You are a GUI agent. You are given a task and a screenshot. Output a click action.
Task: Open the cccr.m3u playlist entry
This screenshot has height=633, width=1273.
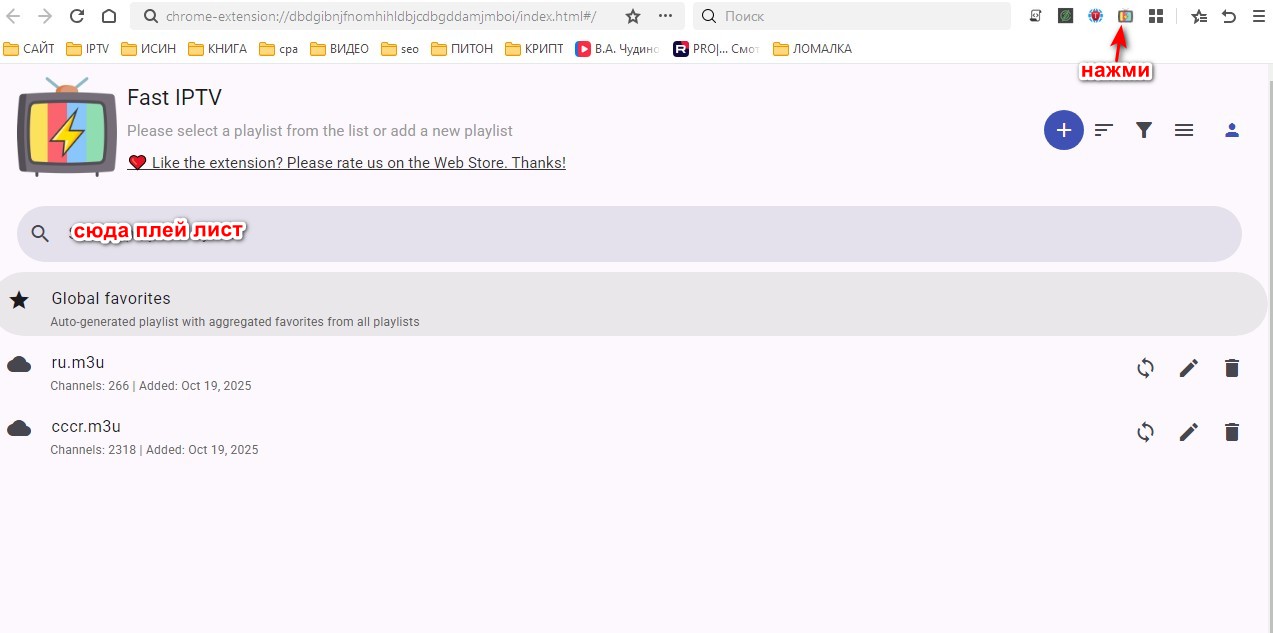[x=86, y=427]
